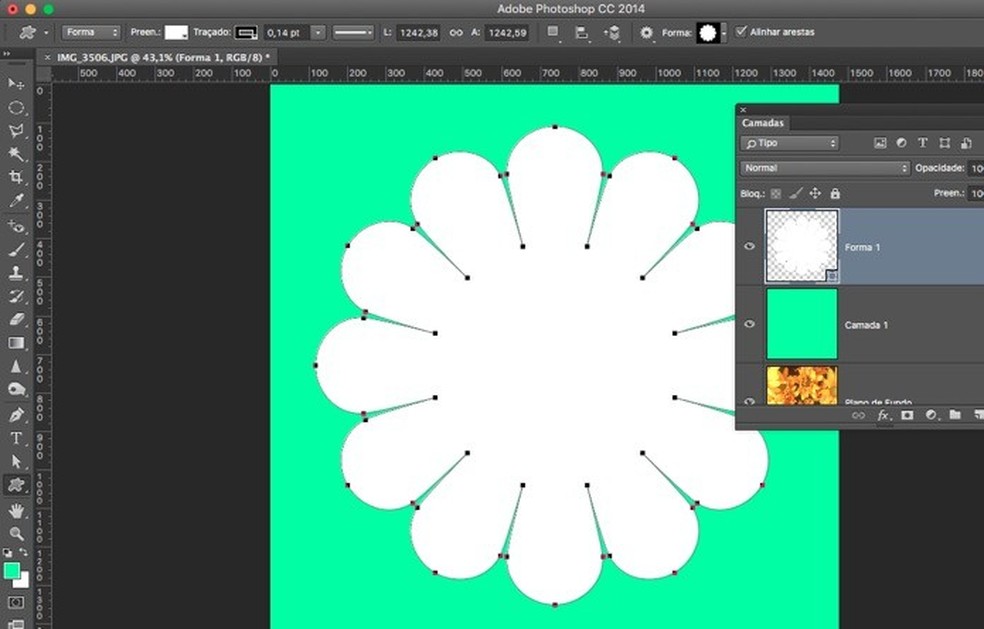Select the Crop tool in the toolbox
The height and width of the screenshot is (629, 984).
pyautogui.click(x=16, y=177)
